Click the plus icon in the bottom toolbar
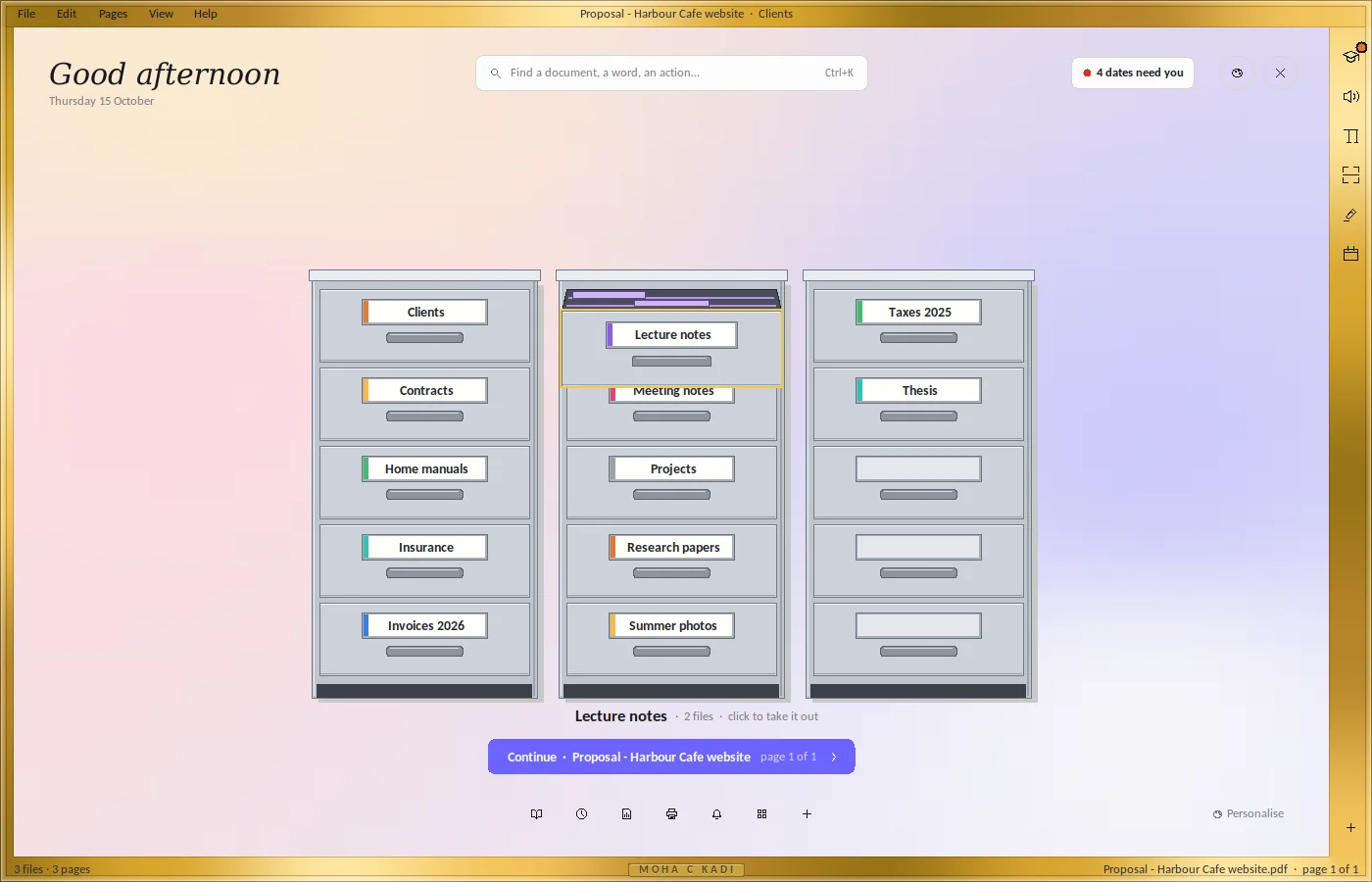The width and height of the screenshot is (1372, 882). [807, 814]
